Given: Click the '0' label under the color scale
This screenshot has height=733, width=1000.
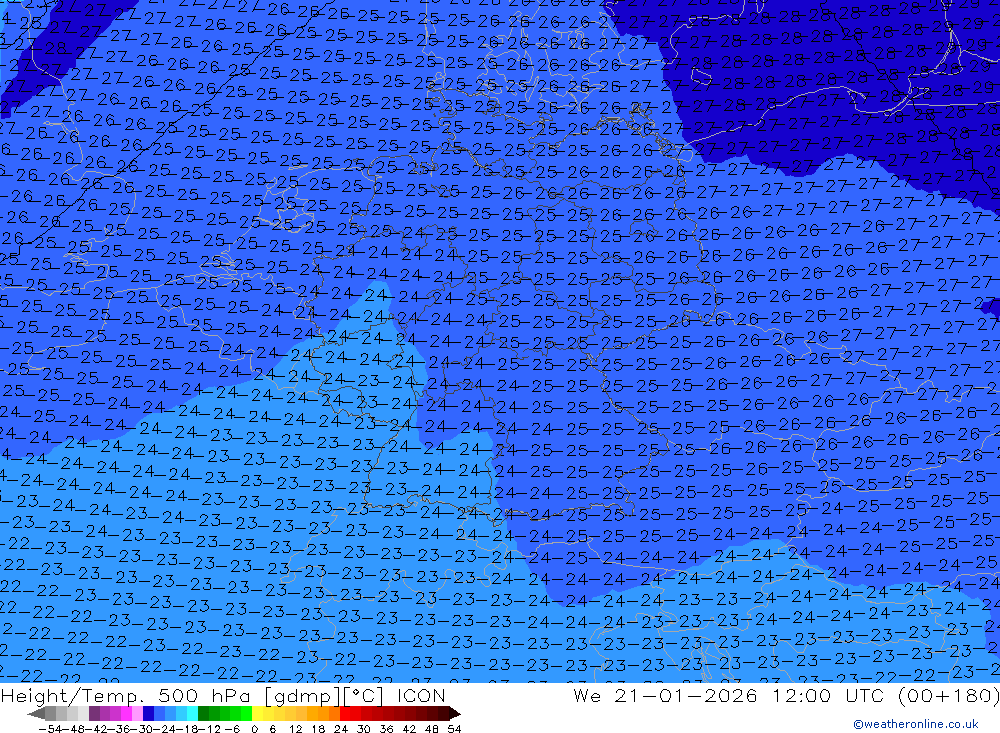Looking at the screenshot, I should click(x=254, y=729).
